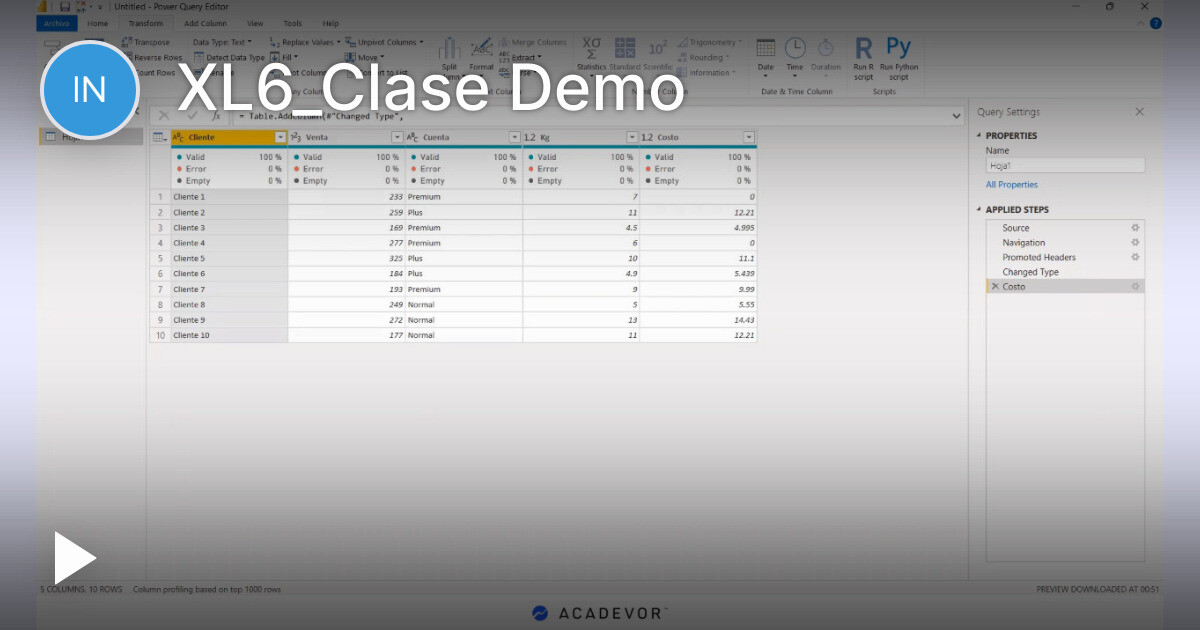Close the Query Settings pane
This screenshot has width=1200, height=630.
1139,112
